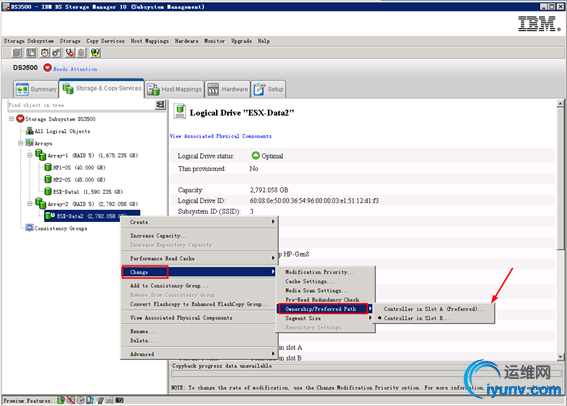567x406 pixels.
Task: Switch to the Summary tab
Action: 36,89
